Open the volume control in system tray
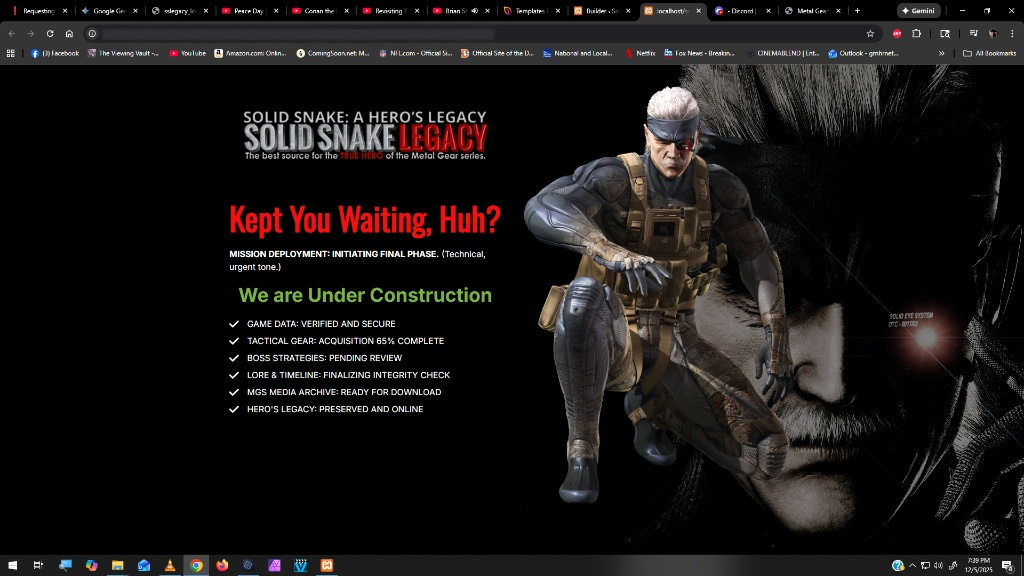 pos(938,566)
